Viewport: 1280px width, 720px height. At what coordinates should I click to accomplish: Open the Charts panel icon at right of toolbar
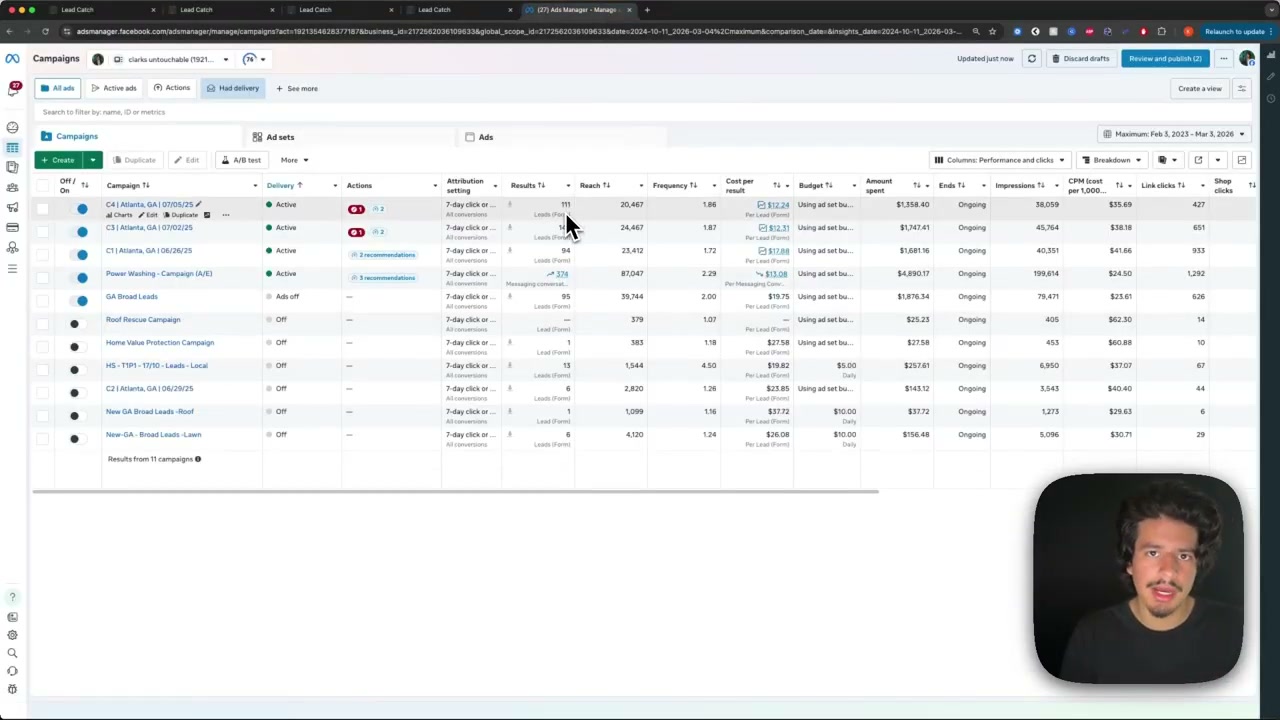pos(1241,160)
